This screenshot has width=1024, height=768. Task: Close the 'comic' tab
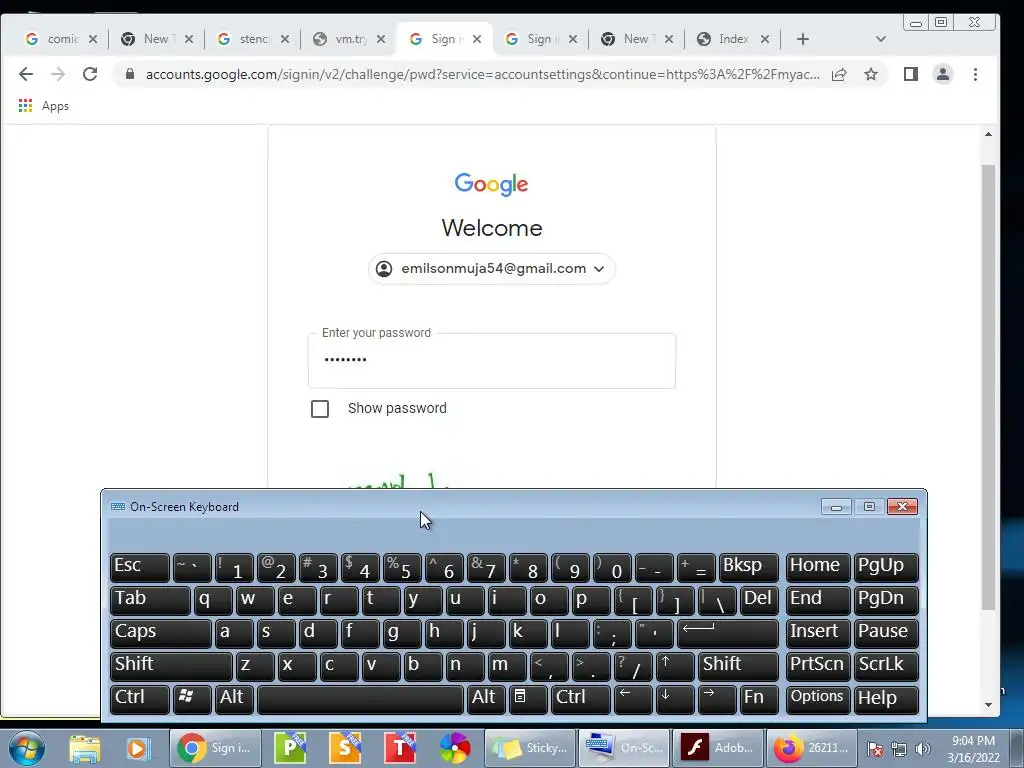pyautogui.click(x=93, y=39)
